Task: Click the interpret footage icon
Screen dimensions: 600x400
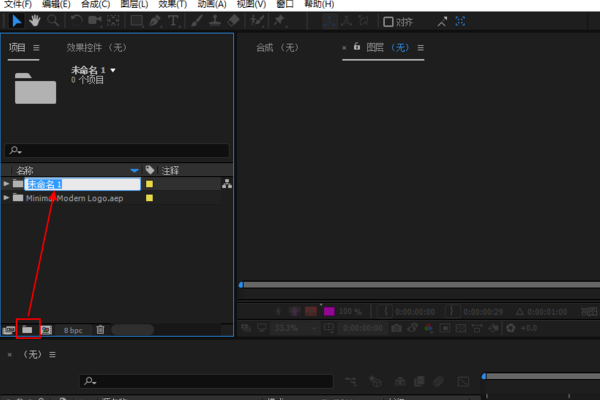Action: pos(9,329)
